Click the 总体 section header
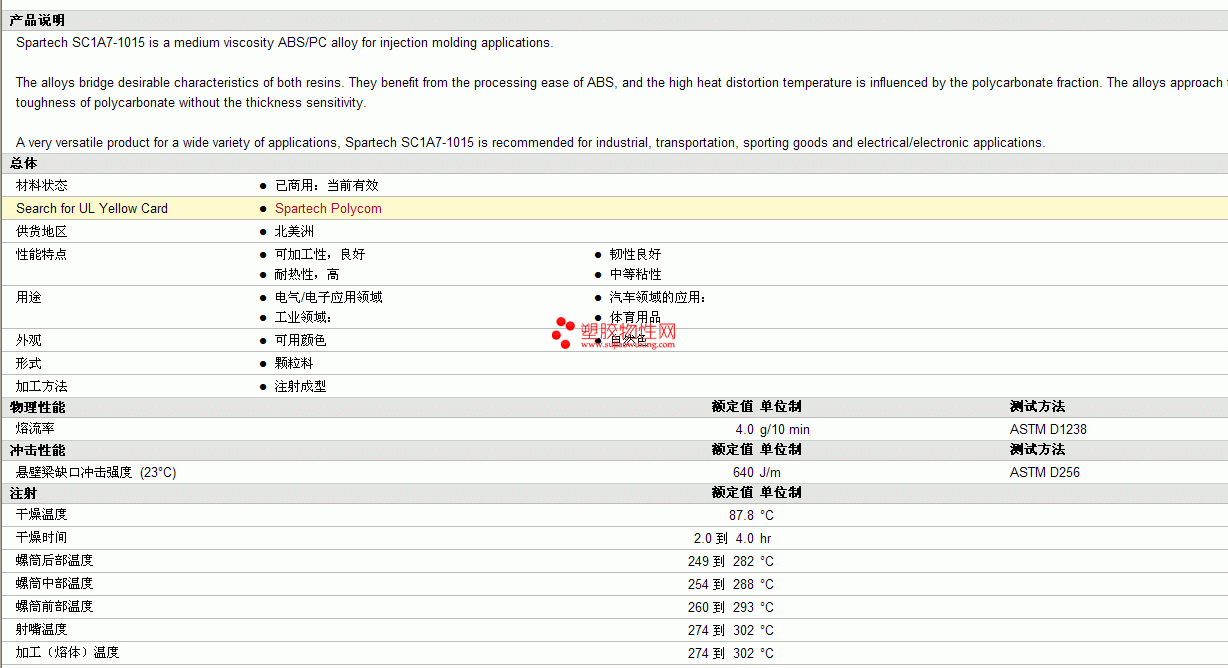1228x668 pixels. [x=24, y=163]
